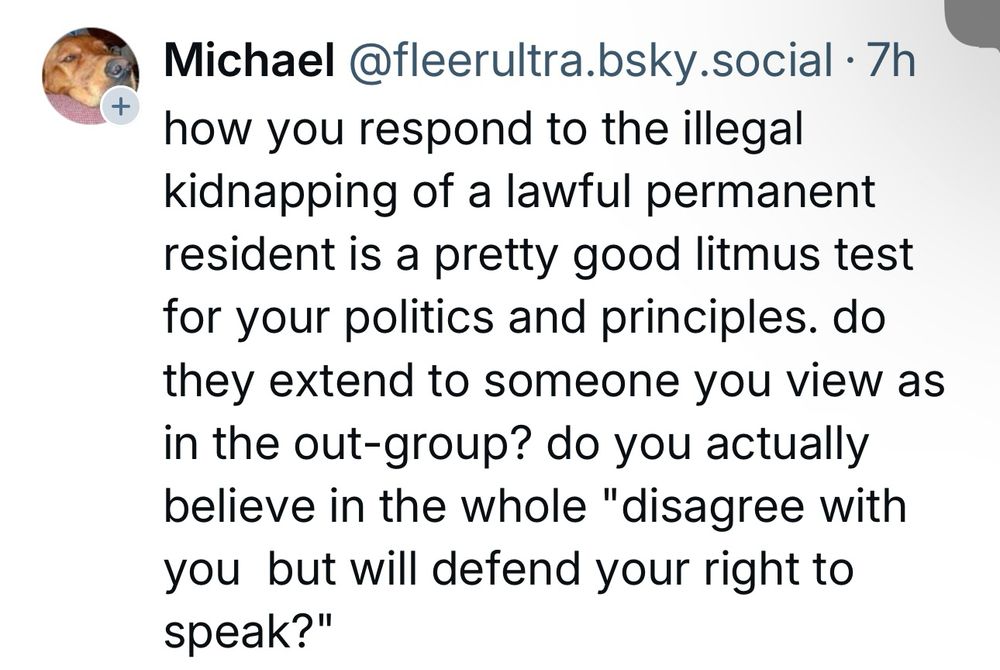Tap the 'politics and principles' line
The width and height of the screenshot is (1000, 670).
point(525,318)
